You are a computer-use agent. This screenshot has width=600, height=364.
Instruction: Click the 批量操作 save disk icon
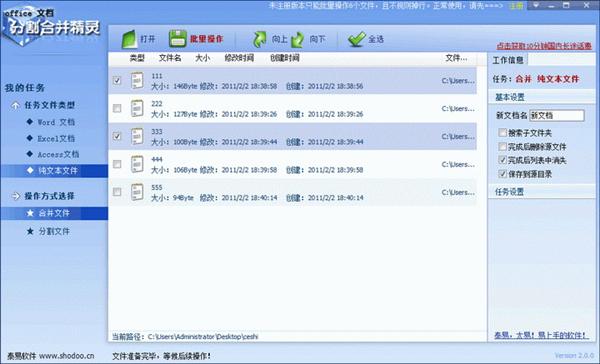178,39
